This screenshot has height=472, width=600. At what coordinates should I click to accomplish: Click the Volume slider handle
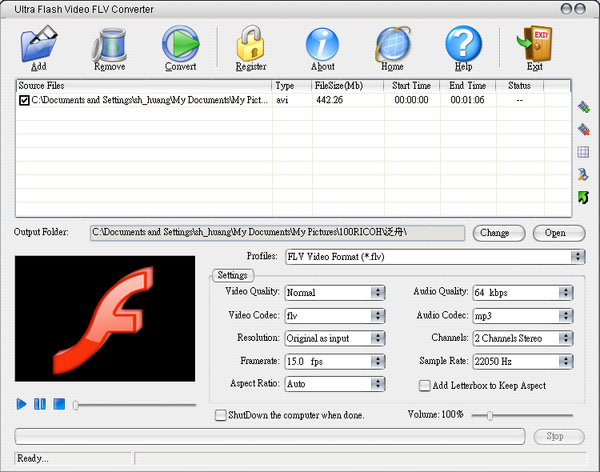point(489,415)
